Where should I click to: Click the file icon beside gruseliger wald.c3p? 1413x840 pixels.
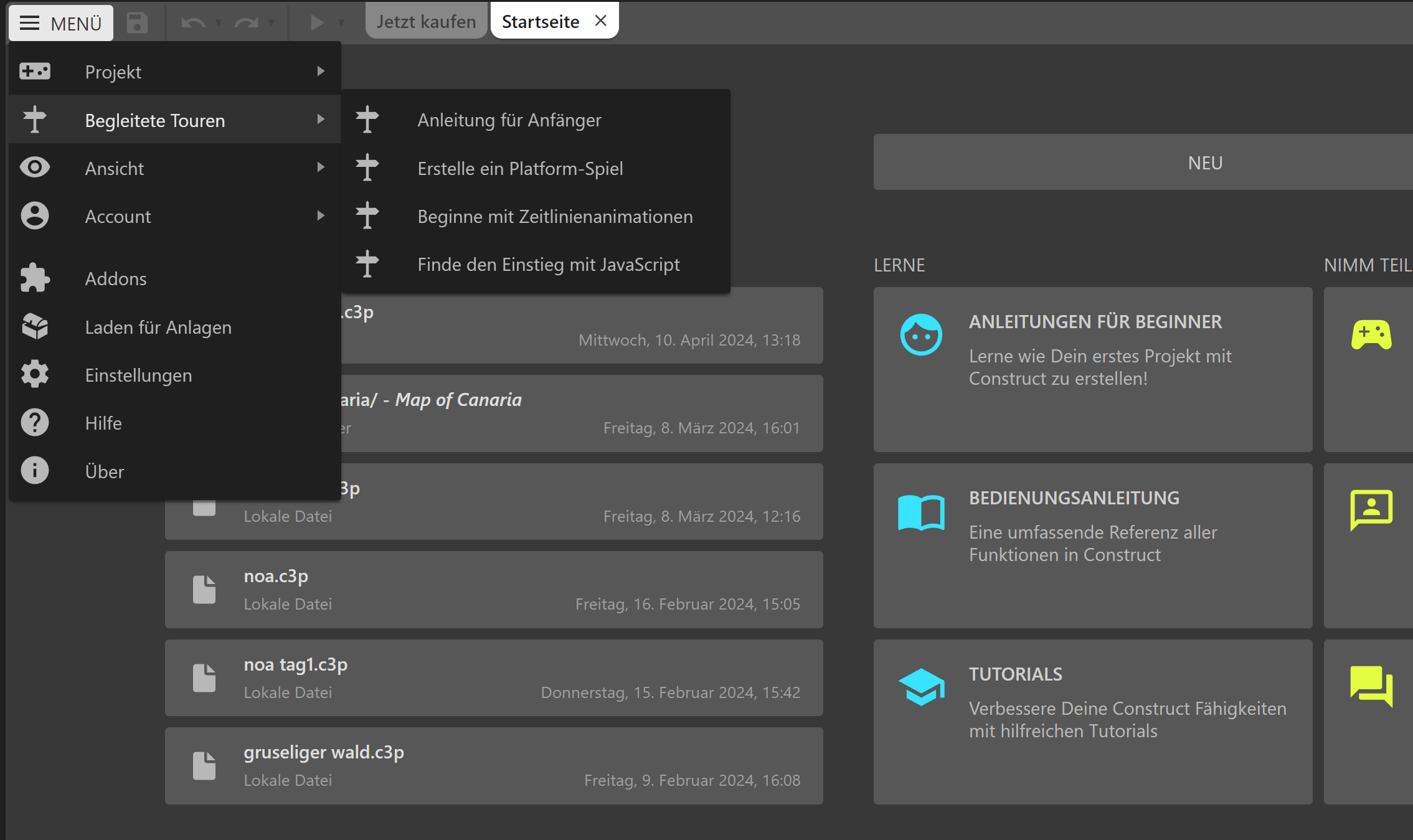pos(204,765)
